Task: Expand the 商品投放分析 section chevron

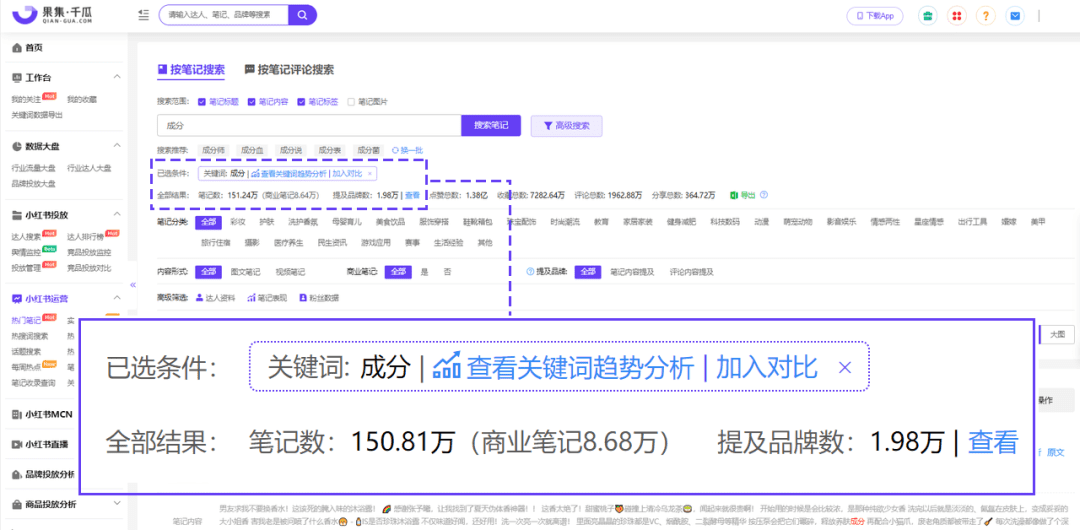Action: (117, 504)
